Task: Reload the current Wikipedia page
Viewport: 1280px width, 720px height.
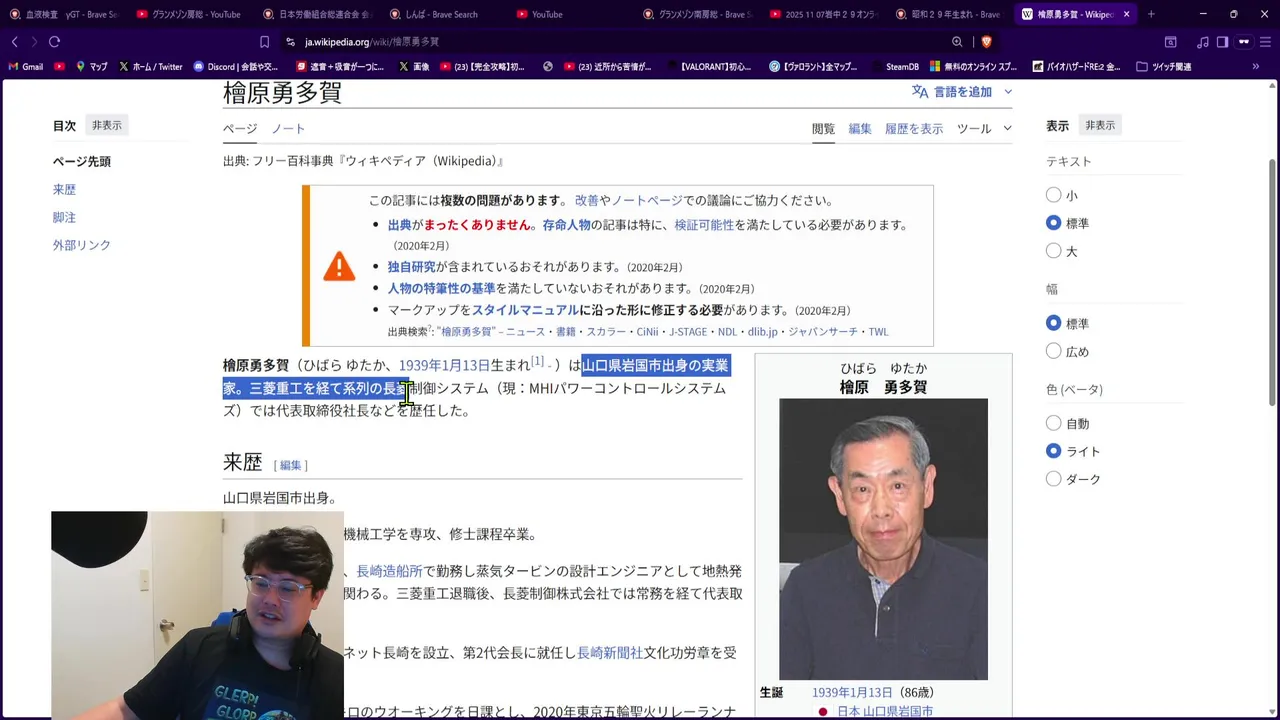Action: (x=54, y=42)
